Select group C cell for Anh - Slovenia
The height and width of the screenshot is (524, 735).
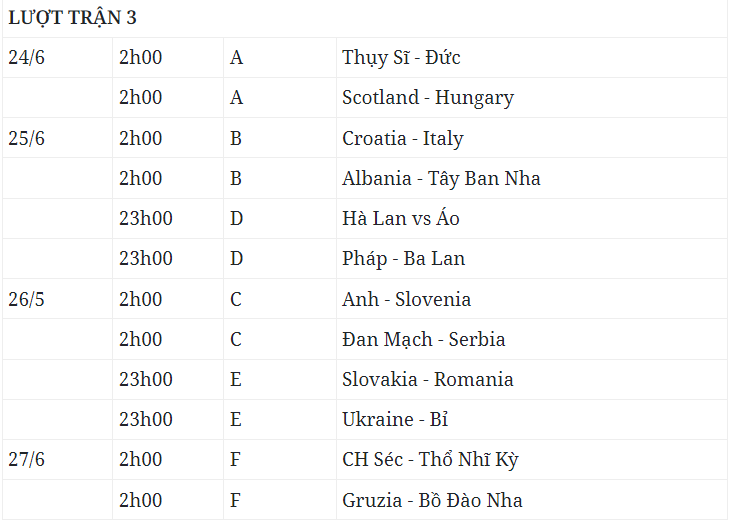pyautogui.click(x=236, y=299)
